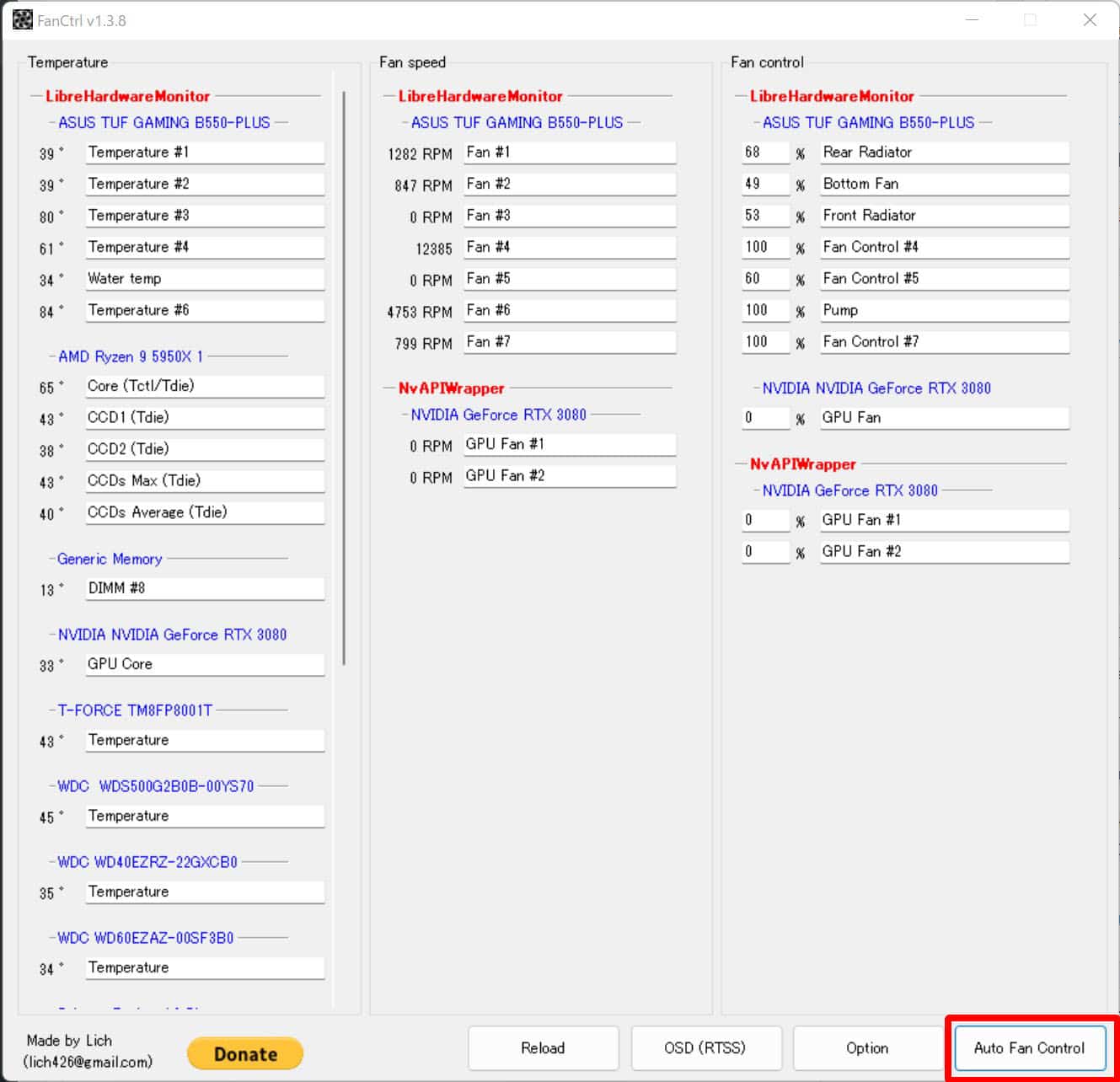Click the Pump percent value box
1120x1082 pixels.
click(x=765, y=311)
